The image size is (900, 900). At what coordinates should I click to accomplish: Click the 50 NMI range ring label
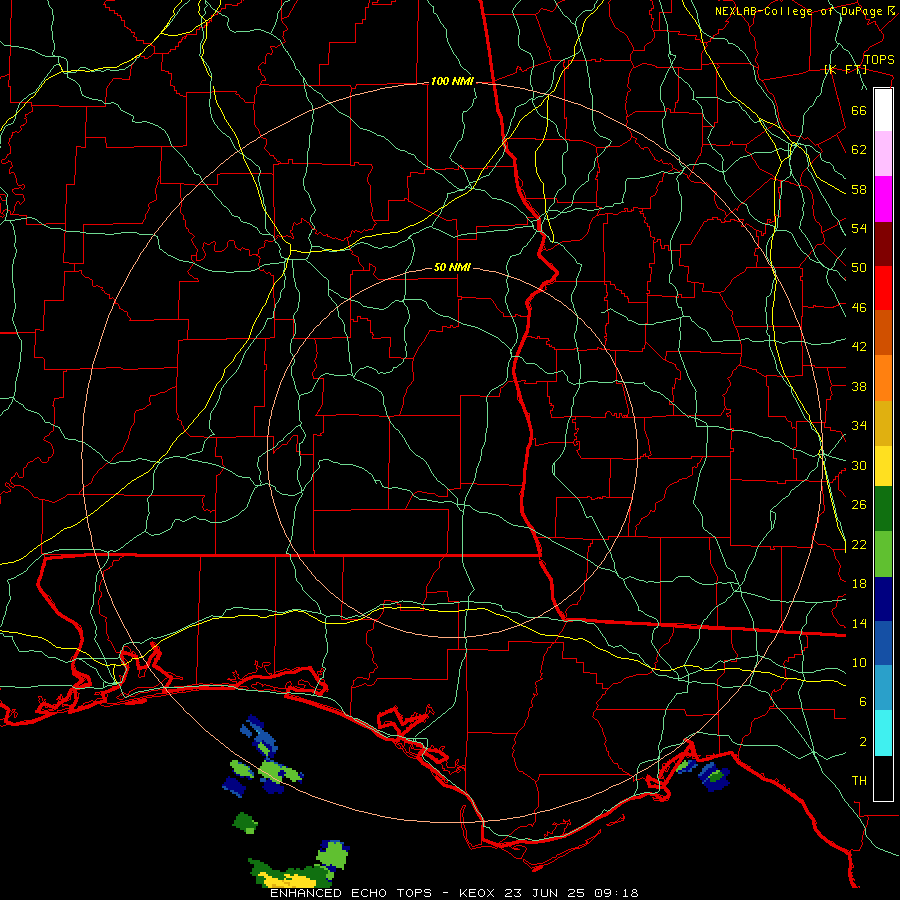(452, 267)
